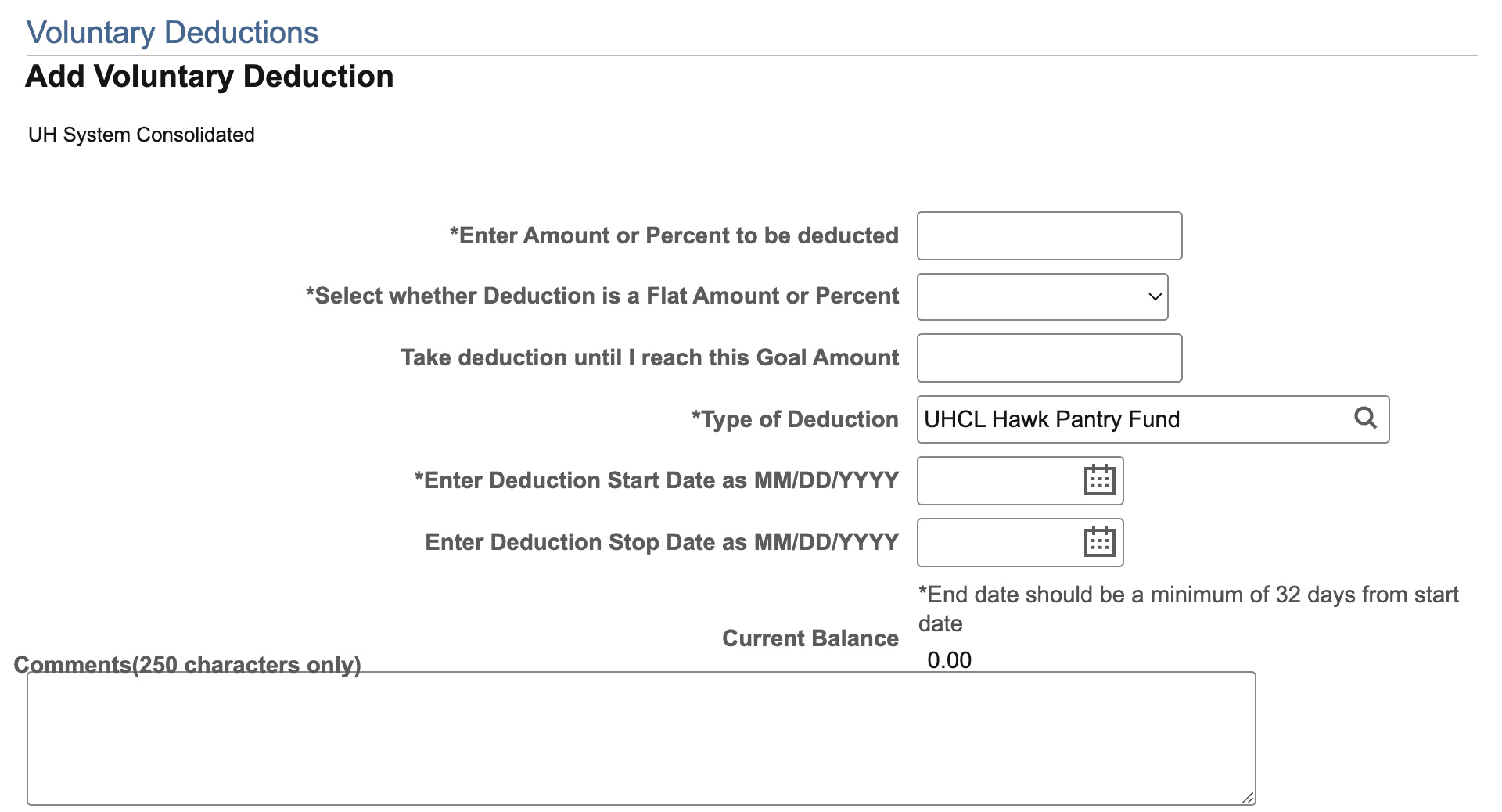The image size is (1502, 812).
Task: Go to the Voluntary Deductions header link
Action: pyautogui.click(x=172, y=33)
